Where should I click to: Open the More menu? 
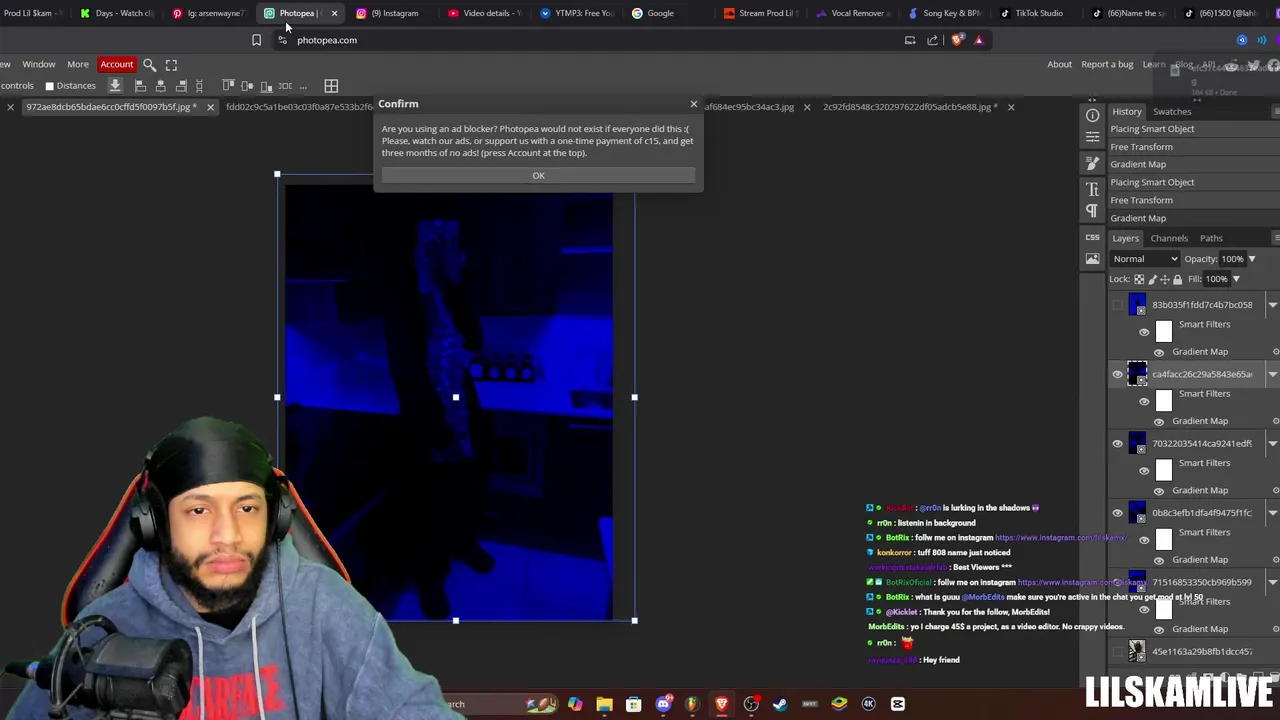click(77, 64)
